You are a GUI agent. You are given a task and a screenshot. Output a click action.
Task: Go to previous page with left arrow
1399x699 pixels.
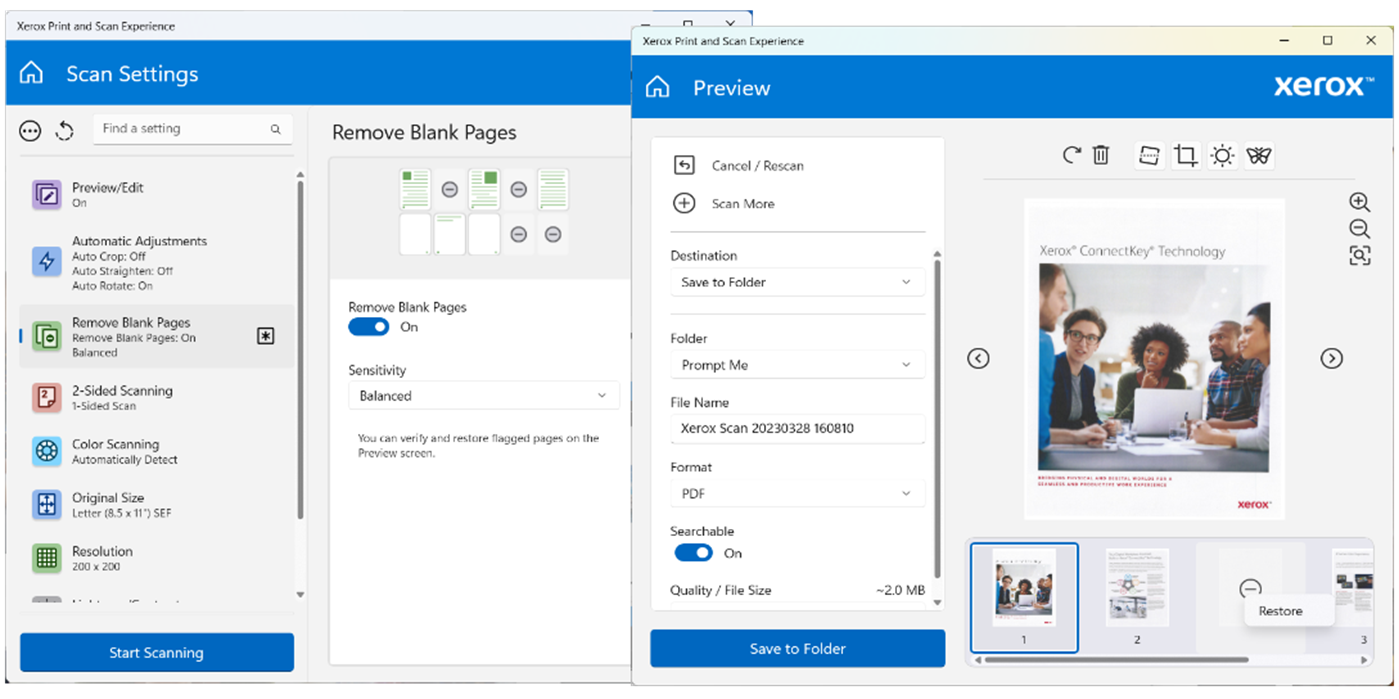click(x=979, y=358)
